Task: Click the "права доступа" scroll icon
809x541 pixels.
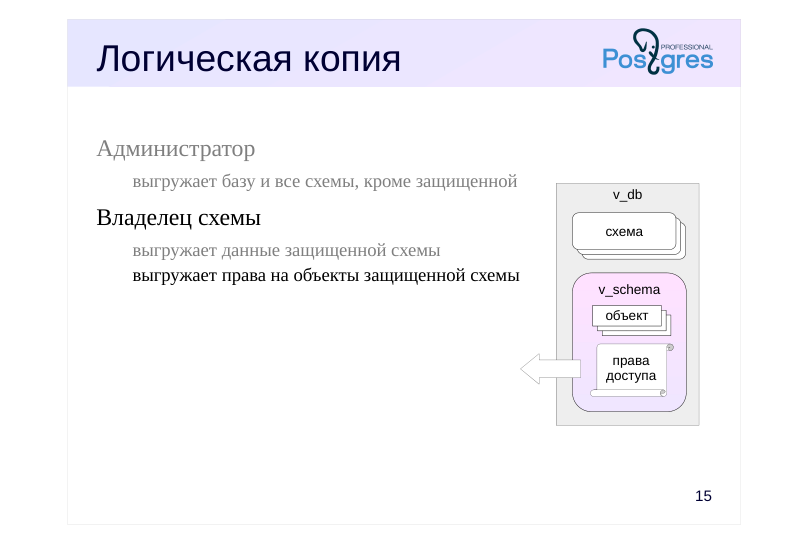Action: point(632,370)
